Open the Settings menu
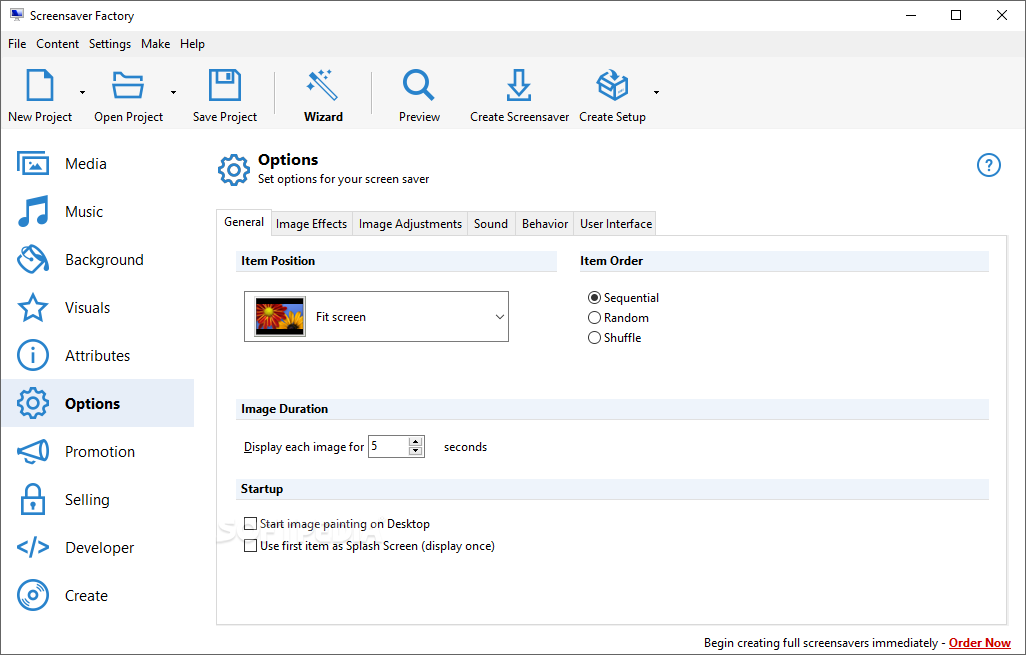Image resolution: width=1026 pixels, height=655 pixels. coord(110,44)
